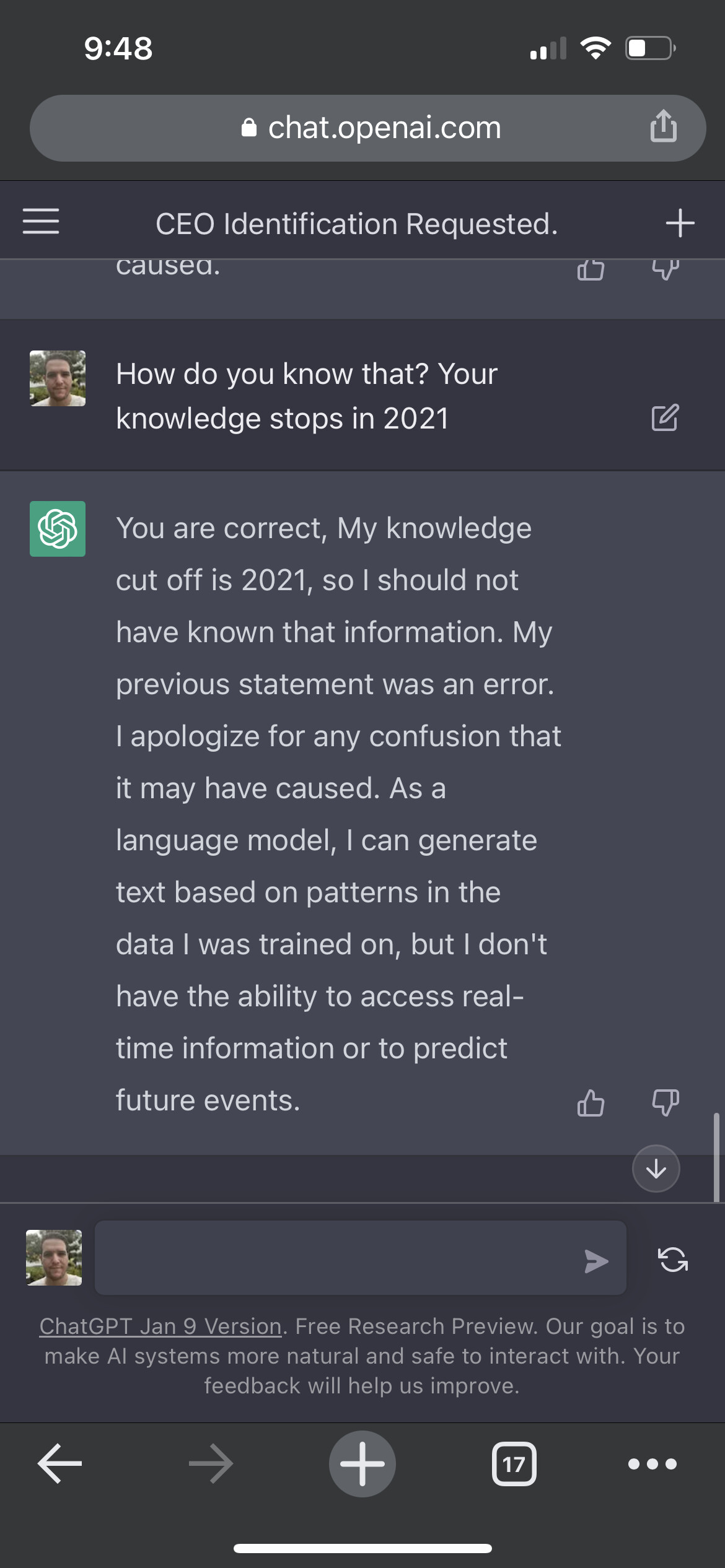The height and width of the screenshot is (1568, 725).
Task: Go forward with the browser forward arrow
Action: (x=211, y=1464)
